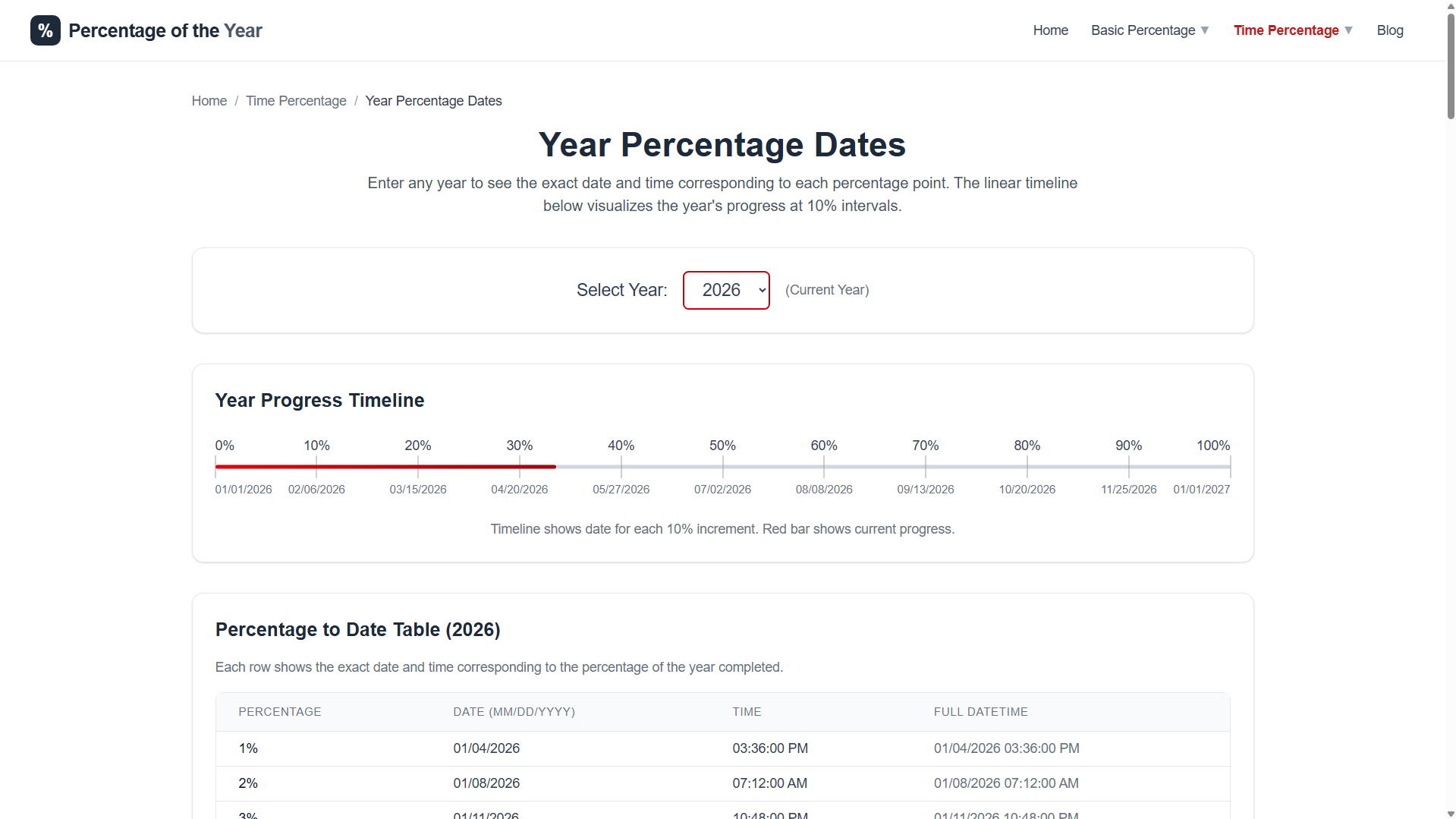This screenshot has height=819, width=1456.
Task: Select the 1% table row
Action: tap(722, 748)
